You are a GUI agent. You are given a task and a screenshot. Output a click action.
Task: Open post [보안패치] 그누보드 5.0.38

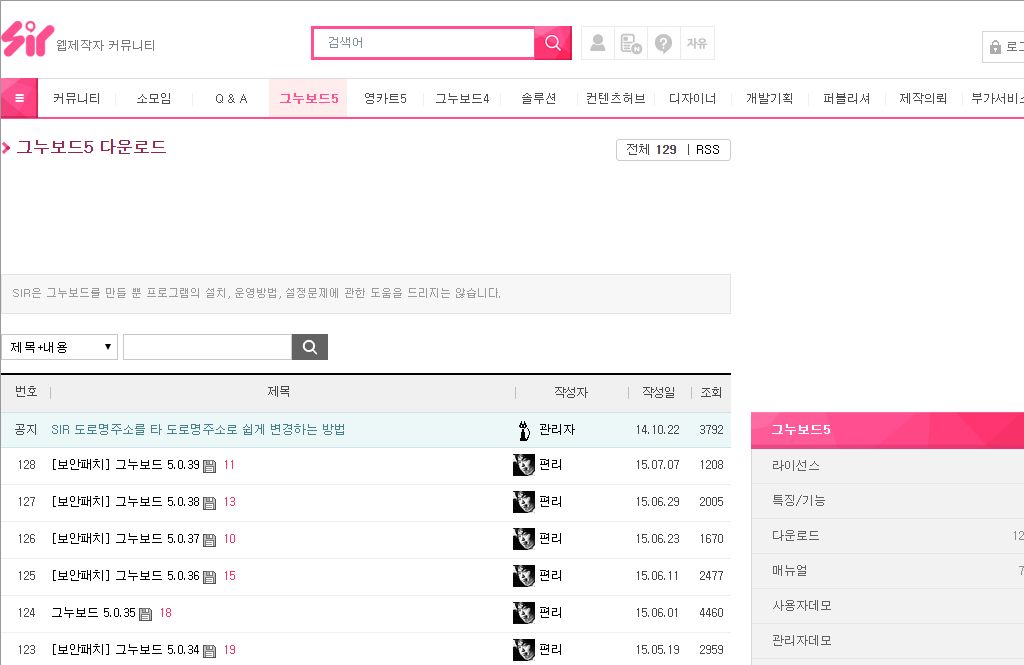click(x=125, y=502)
